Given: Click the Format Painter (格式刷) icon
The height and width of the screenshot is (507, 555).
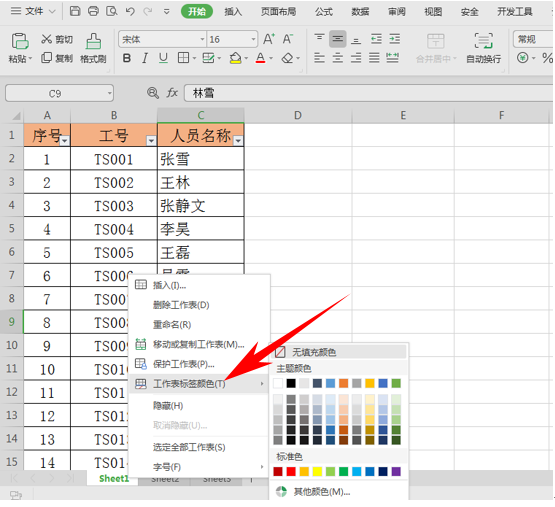Looking at the screenshot, I should click(93, 42).
